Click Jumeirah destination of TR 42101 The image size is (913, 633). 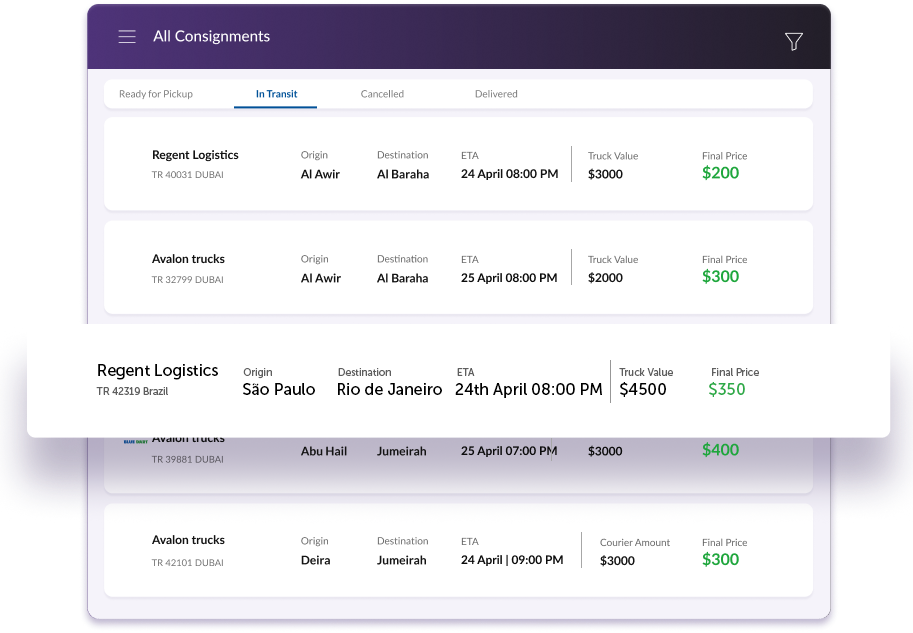(x=401, y=560)
